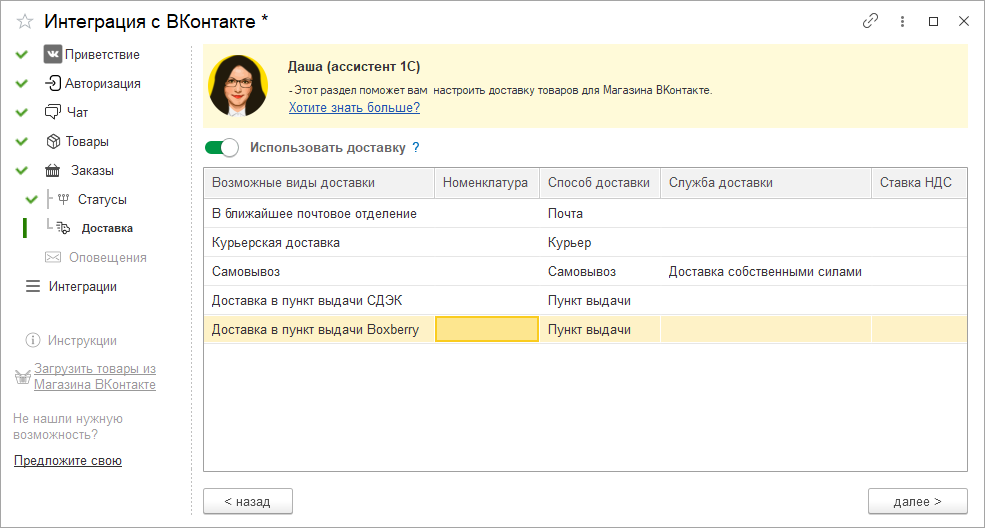Click Даша assistant avatar picture
Viewport: 985px width, 528px height.
click(x=238, y=85)
